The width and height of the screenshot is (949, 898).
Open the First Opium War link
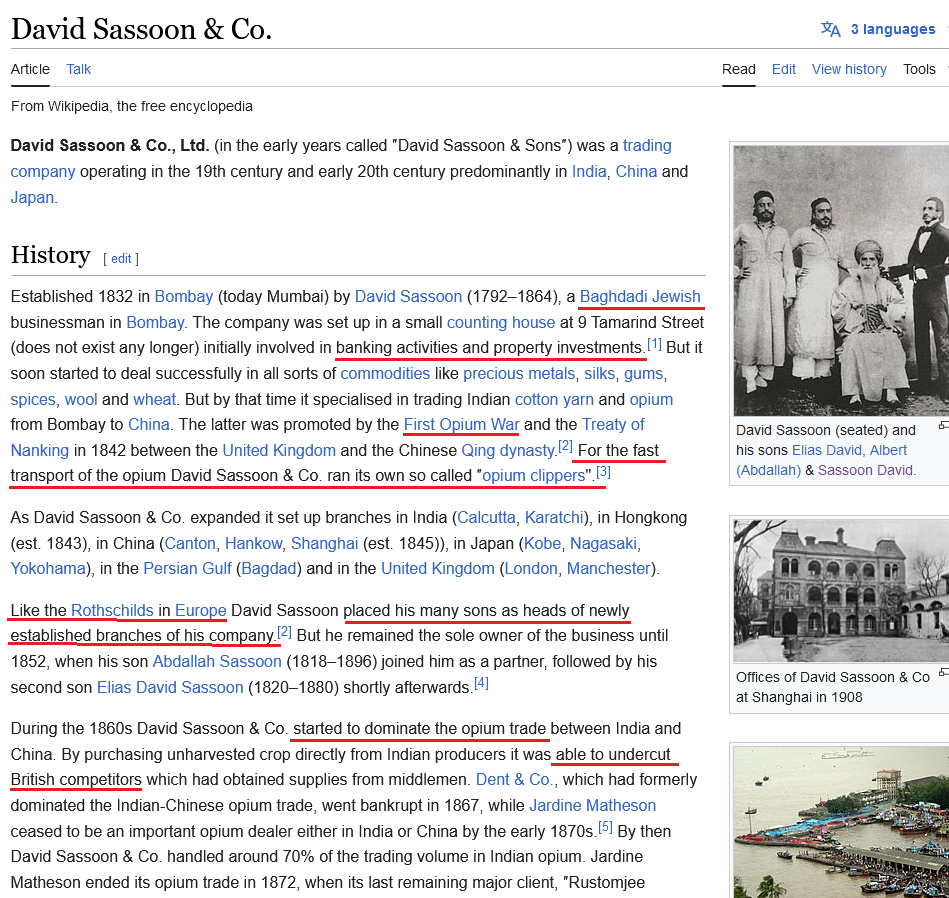(x=461, y=425)
